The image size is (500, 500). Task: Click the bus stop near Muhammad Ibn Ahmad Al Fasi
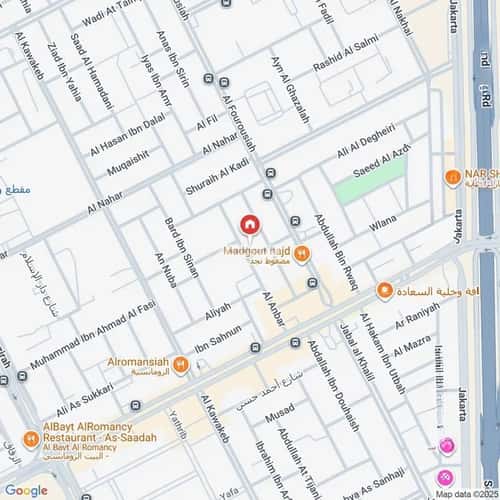[22, 376]
